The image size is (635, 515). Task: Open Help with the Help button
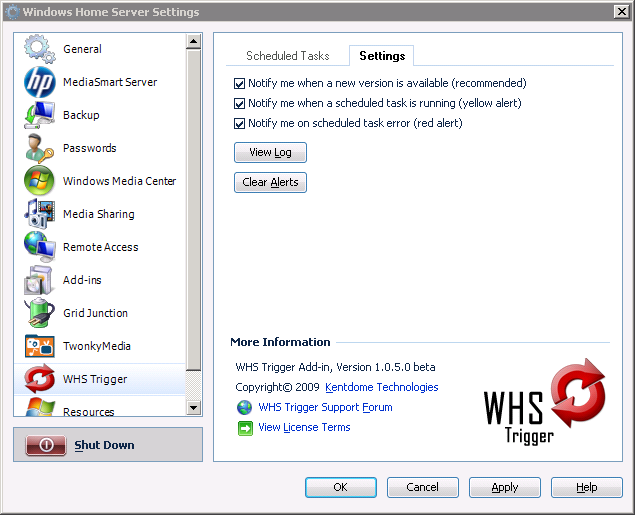click(586, 487)
